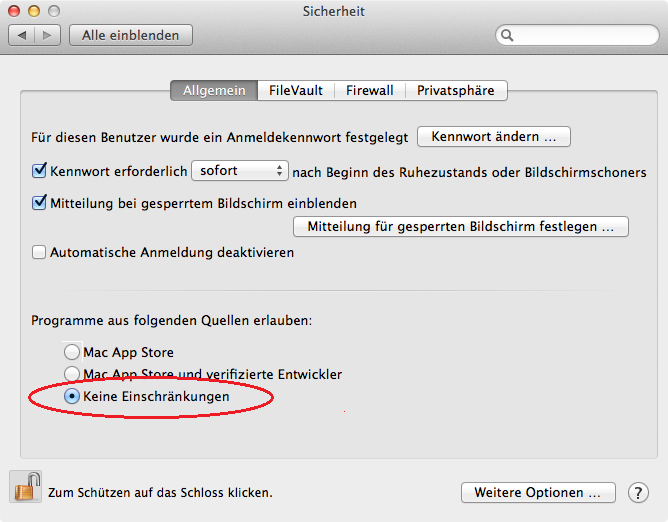Close the Sicherheit window with red button
The height and width of the screenshot is (522, 668).
[x=14, y=11]
